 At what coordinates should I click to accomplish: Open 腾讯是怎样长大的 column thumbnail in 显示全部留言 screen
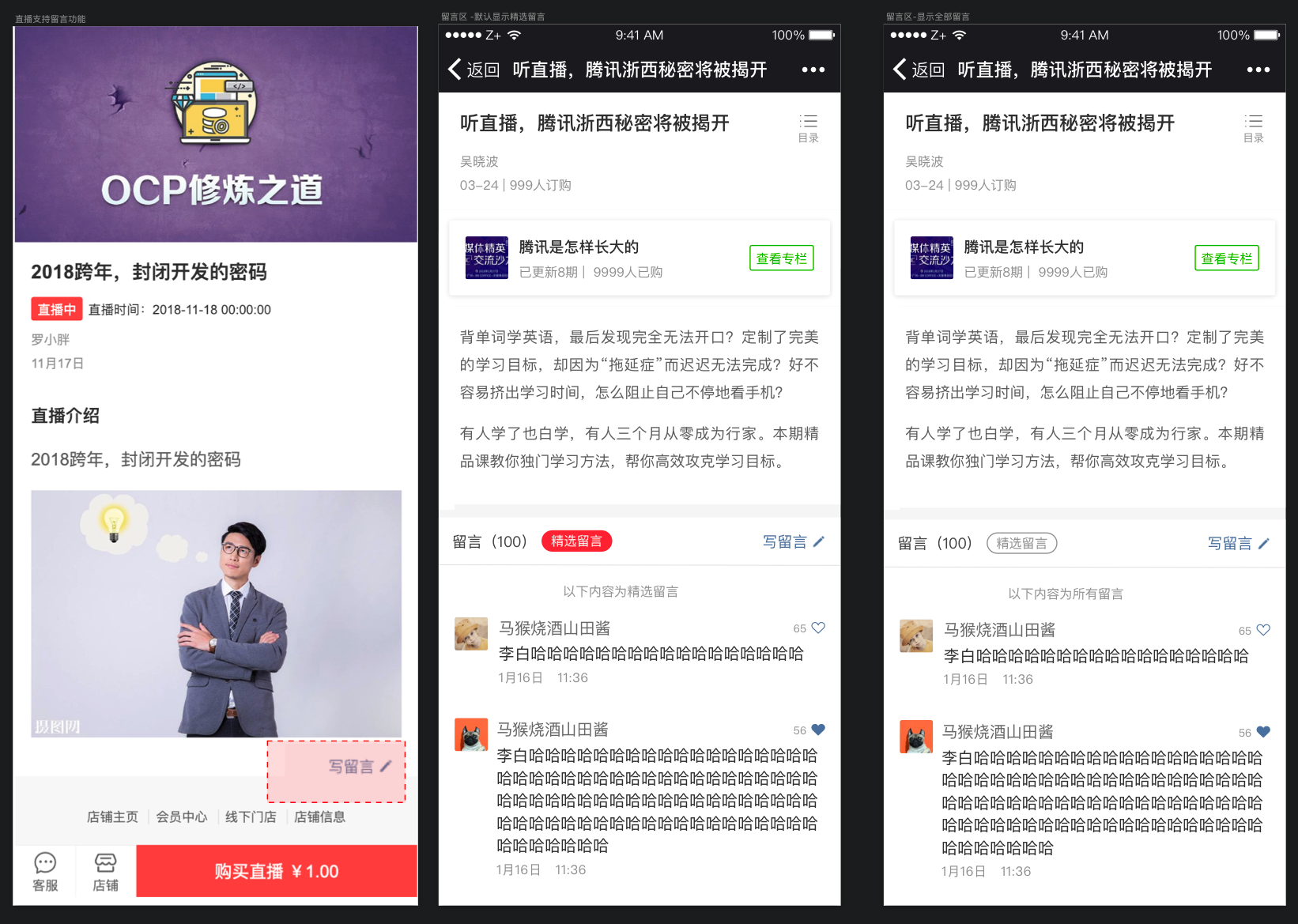[931, 258]
